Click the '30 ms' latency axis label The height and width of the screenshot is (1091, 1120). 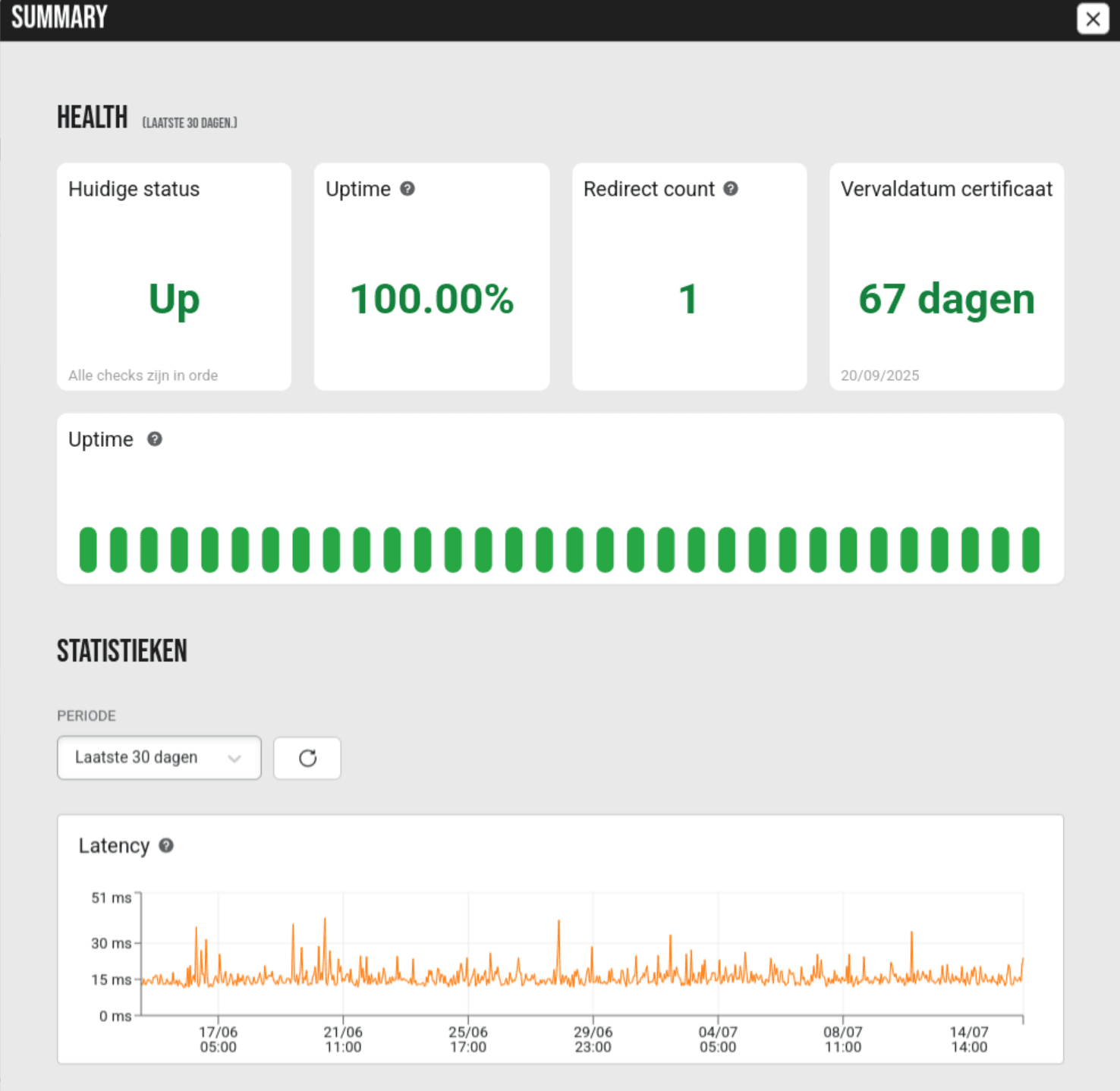point(112,943)
